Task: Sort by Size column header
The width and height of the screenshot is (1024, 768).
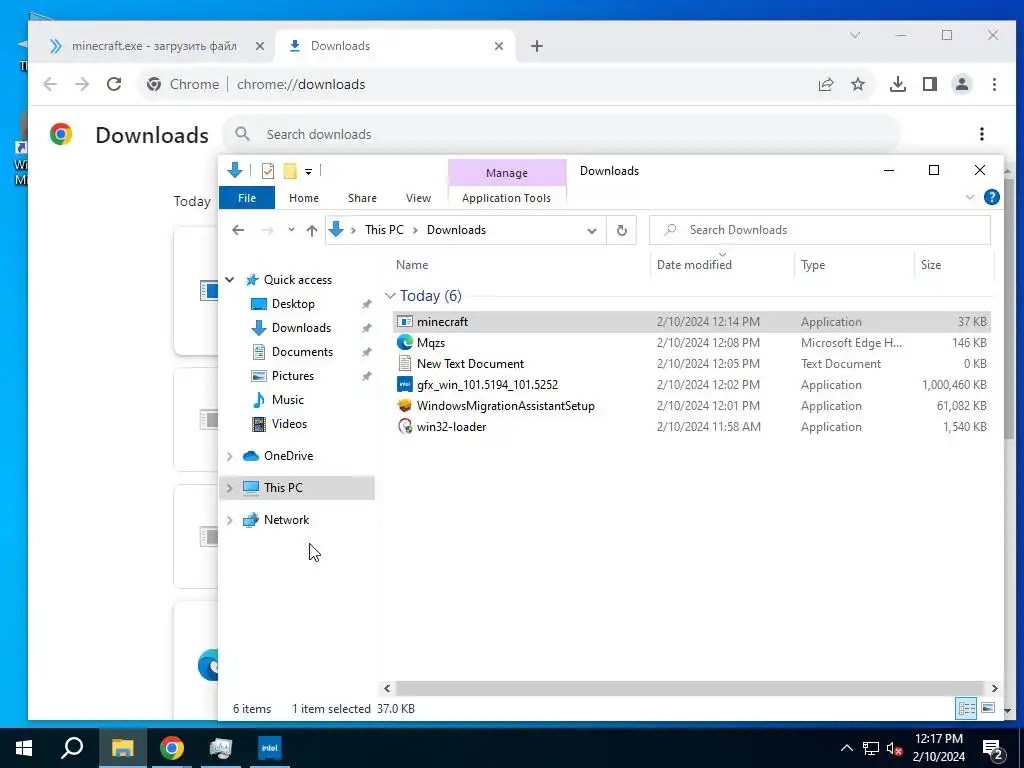Action: click(x=931, y=264)
